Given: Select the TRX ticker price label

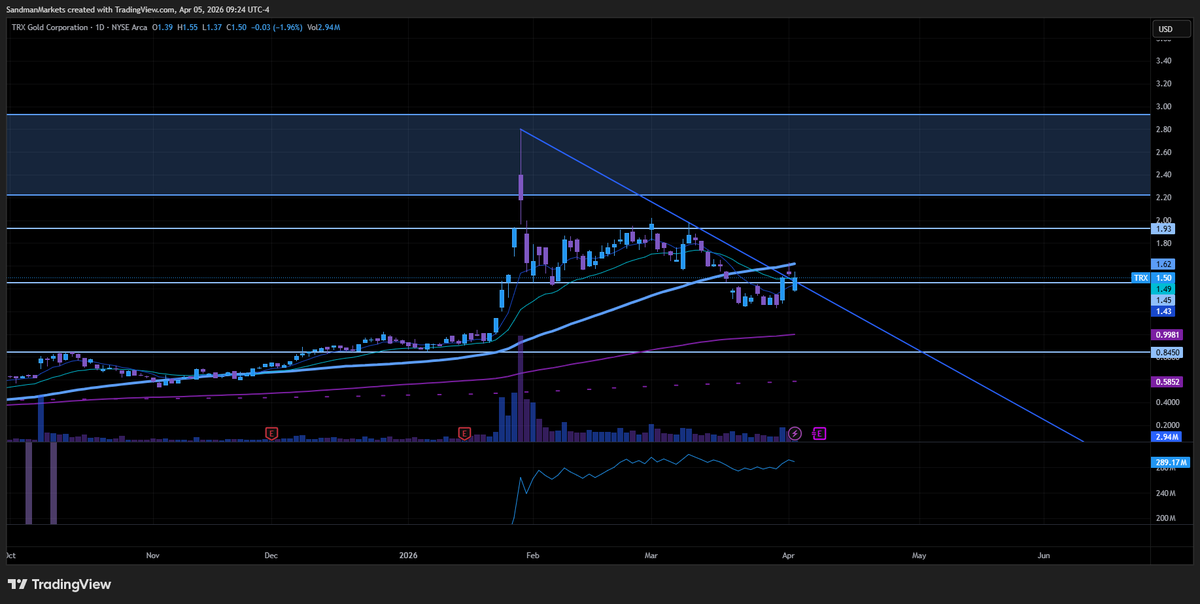Looking at the screenshot, I should [1138, 278].
